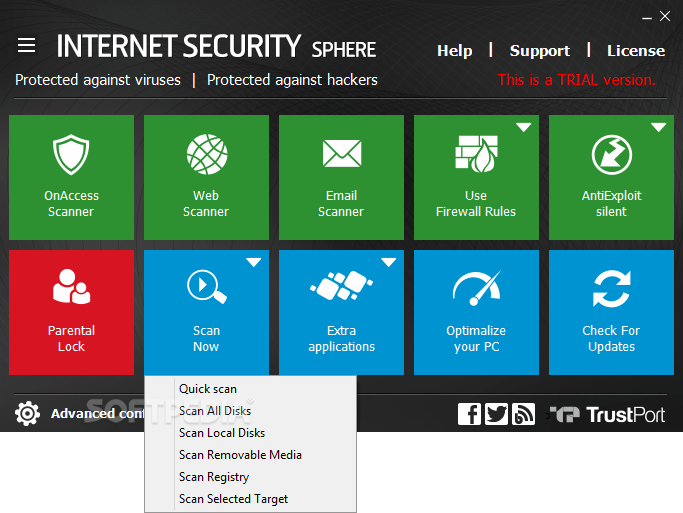Click the AntiExploit silent tile
Viewport: 683px width, 513px height.
click(612, 177)
